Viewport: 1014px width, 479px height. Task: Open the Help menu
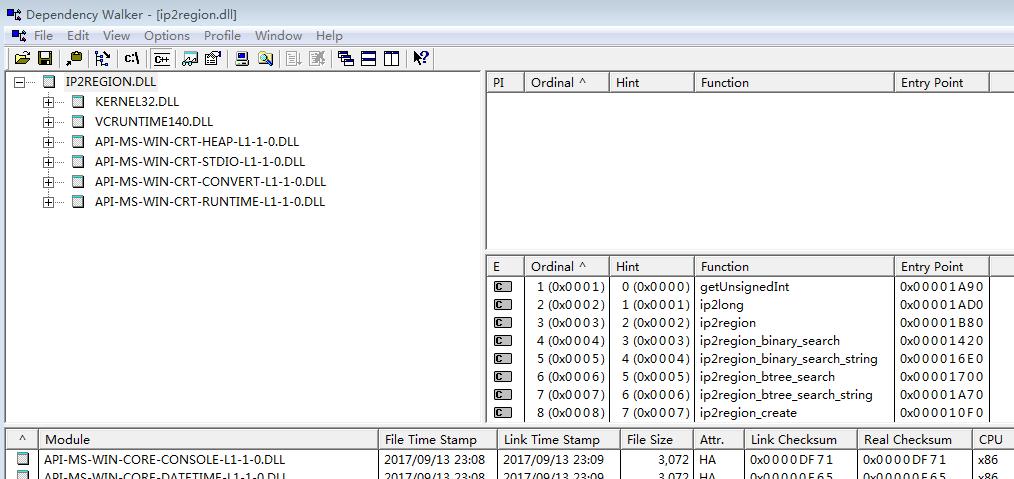[x=329, y=36]
